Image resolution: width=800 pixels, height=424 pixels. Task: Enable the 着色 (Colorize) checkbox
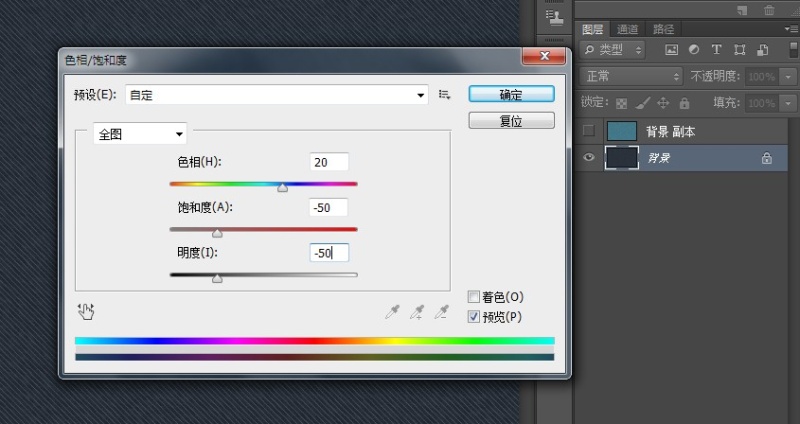click(474, 297)
